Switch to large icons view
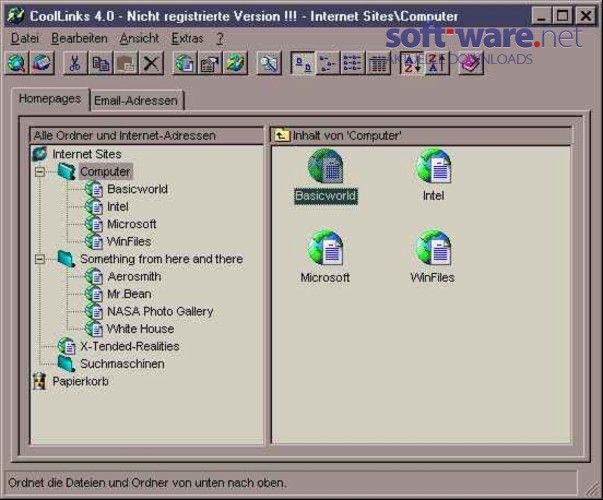The width and height of the screenshot is (603, 500). [x=302, y=63]
